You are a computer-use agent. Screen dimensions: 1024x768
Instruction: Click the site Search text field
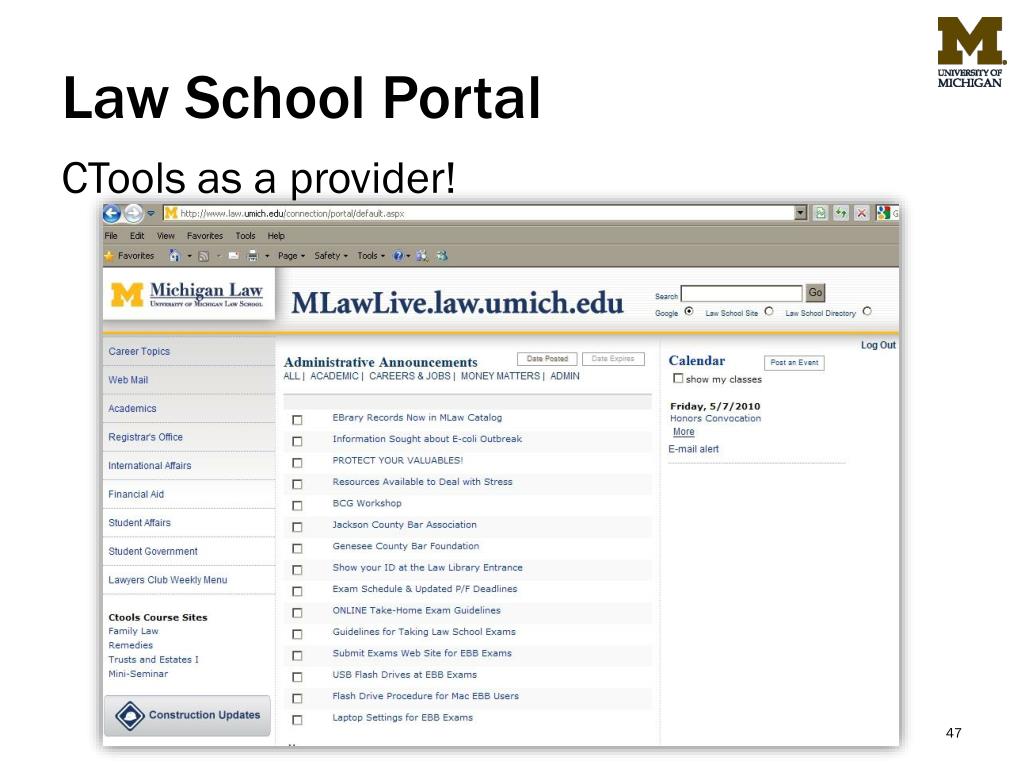point(741,293)
